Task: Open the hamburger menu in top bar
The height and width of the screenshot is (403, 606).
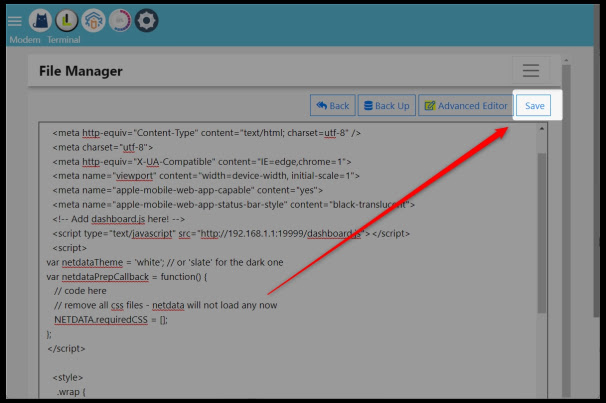Action: tap(15, 21)
